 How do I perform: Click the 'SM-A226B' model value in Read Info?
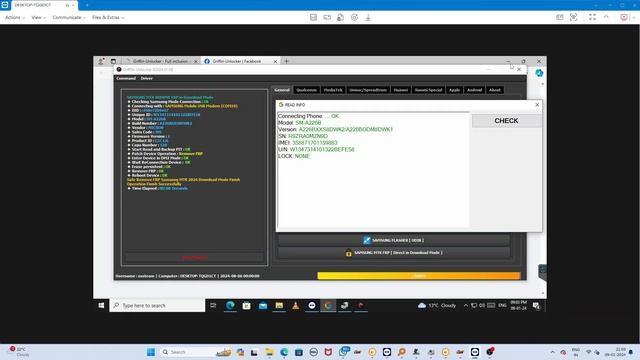(x=309, y=122)
